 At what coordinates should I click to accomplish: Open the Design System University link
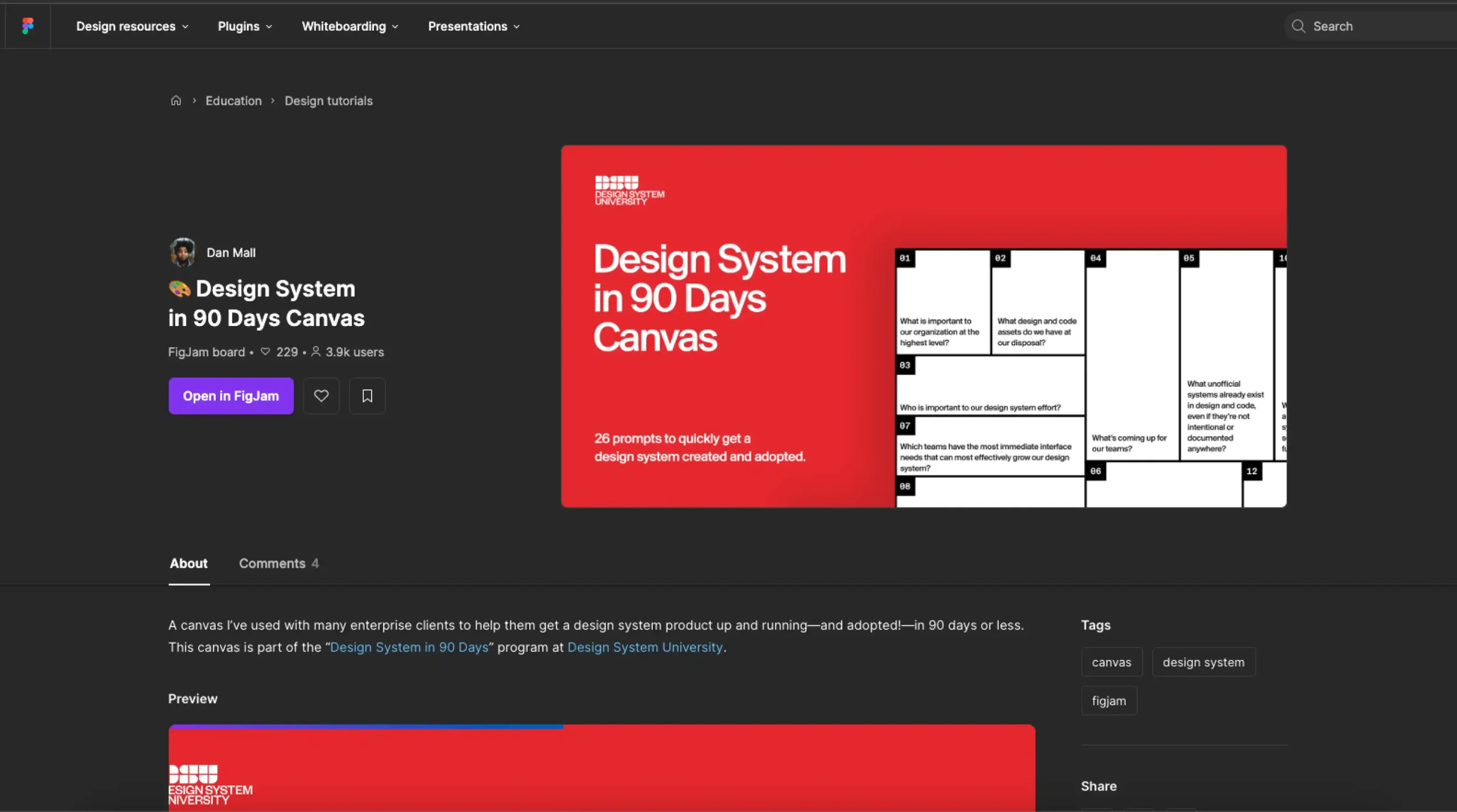(x=645, y=647)
